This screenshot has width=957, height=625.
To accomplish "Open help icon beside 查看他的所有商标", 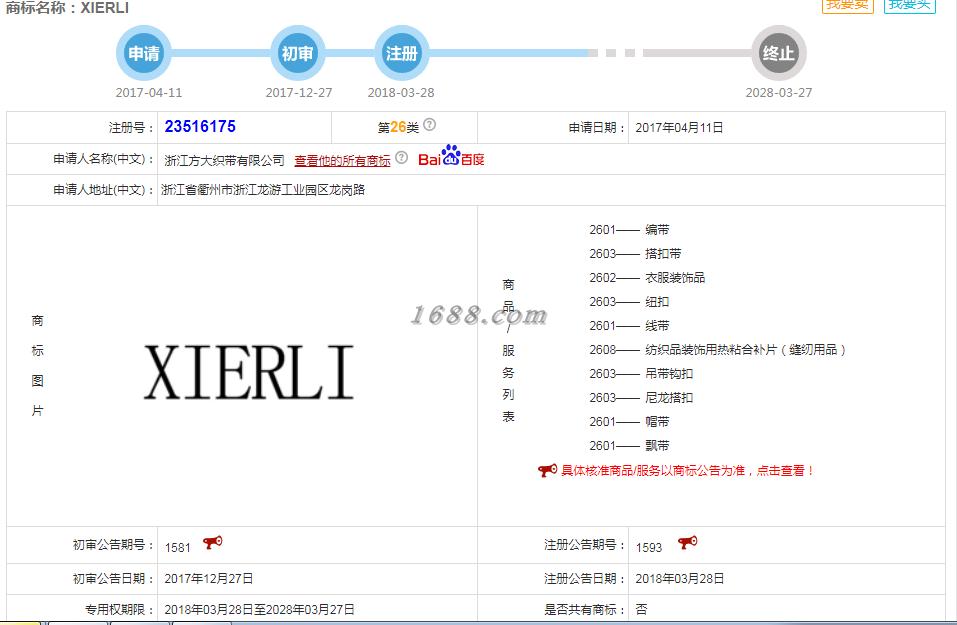I will (401, 157).
